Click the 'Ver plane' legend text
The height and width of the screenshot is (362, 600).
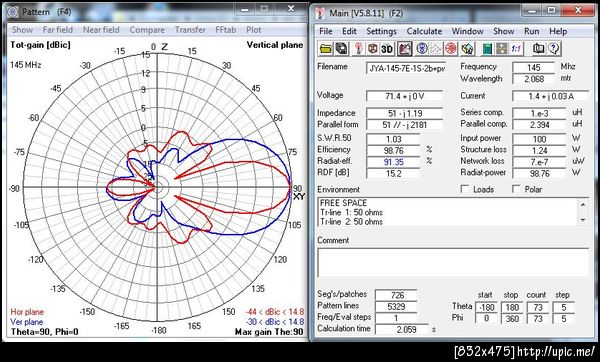pos(27,322)
